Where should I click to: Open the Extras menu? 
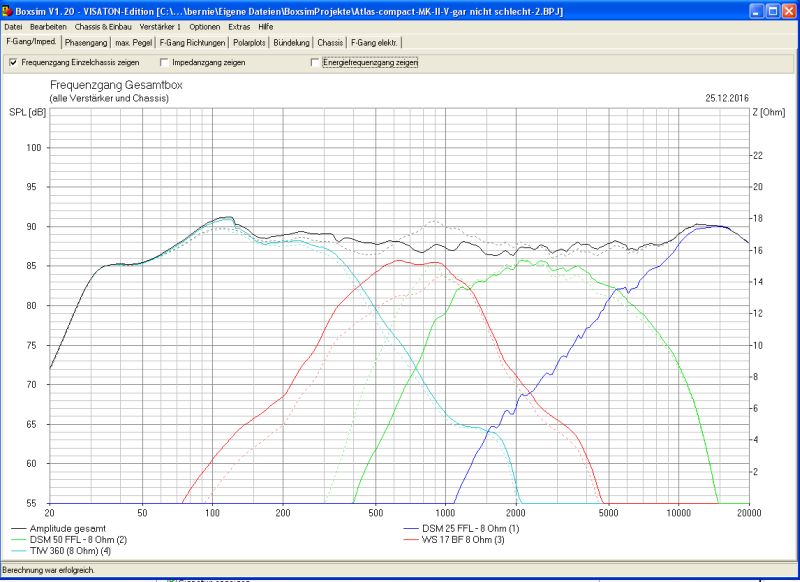tap(239, 26)
